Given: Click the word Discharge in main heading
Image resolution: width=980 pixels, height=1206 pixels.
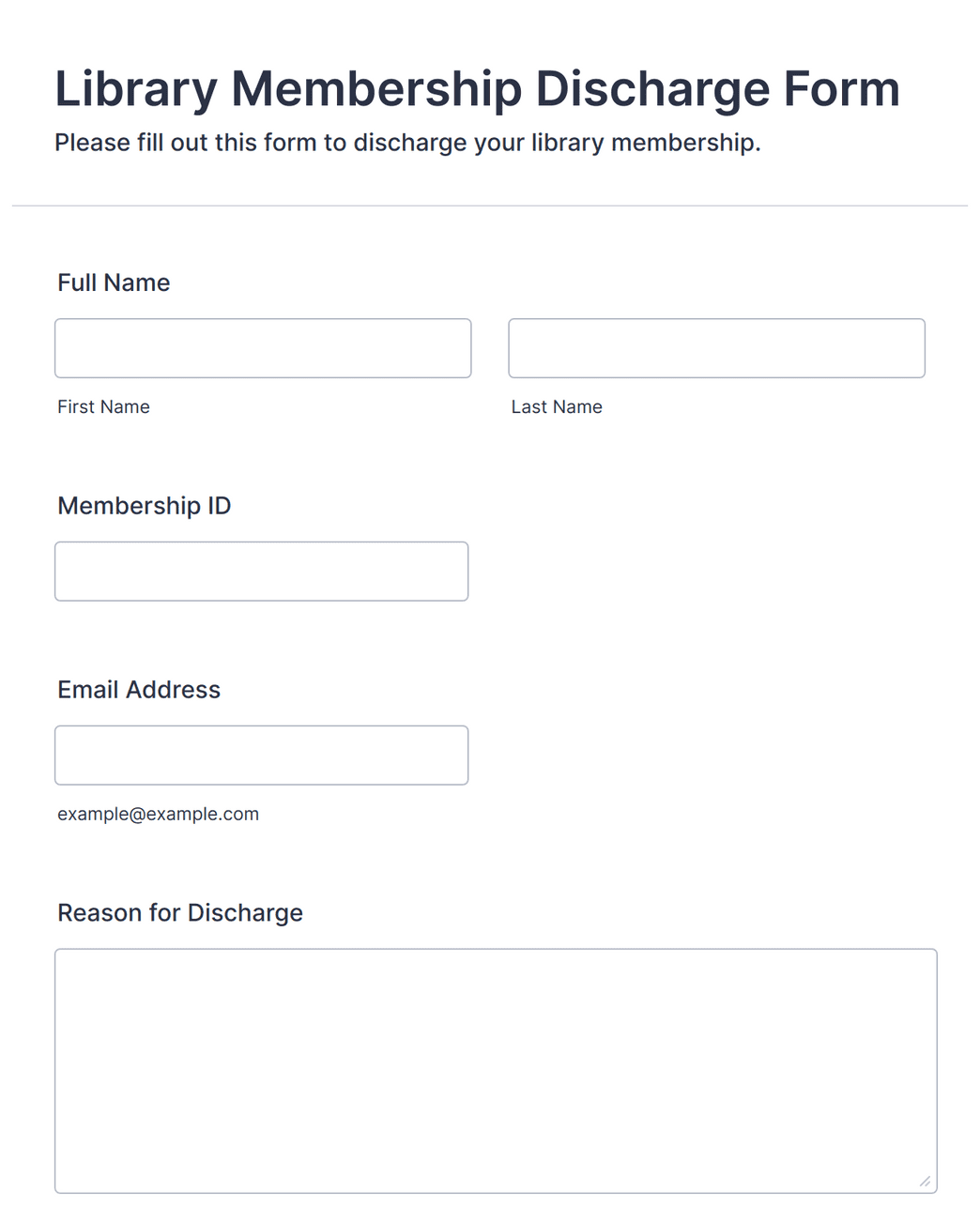Looking at the screenshot, I should 652,89.
